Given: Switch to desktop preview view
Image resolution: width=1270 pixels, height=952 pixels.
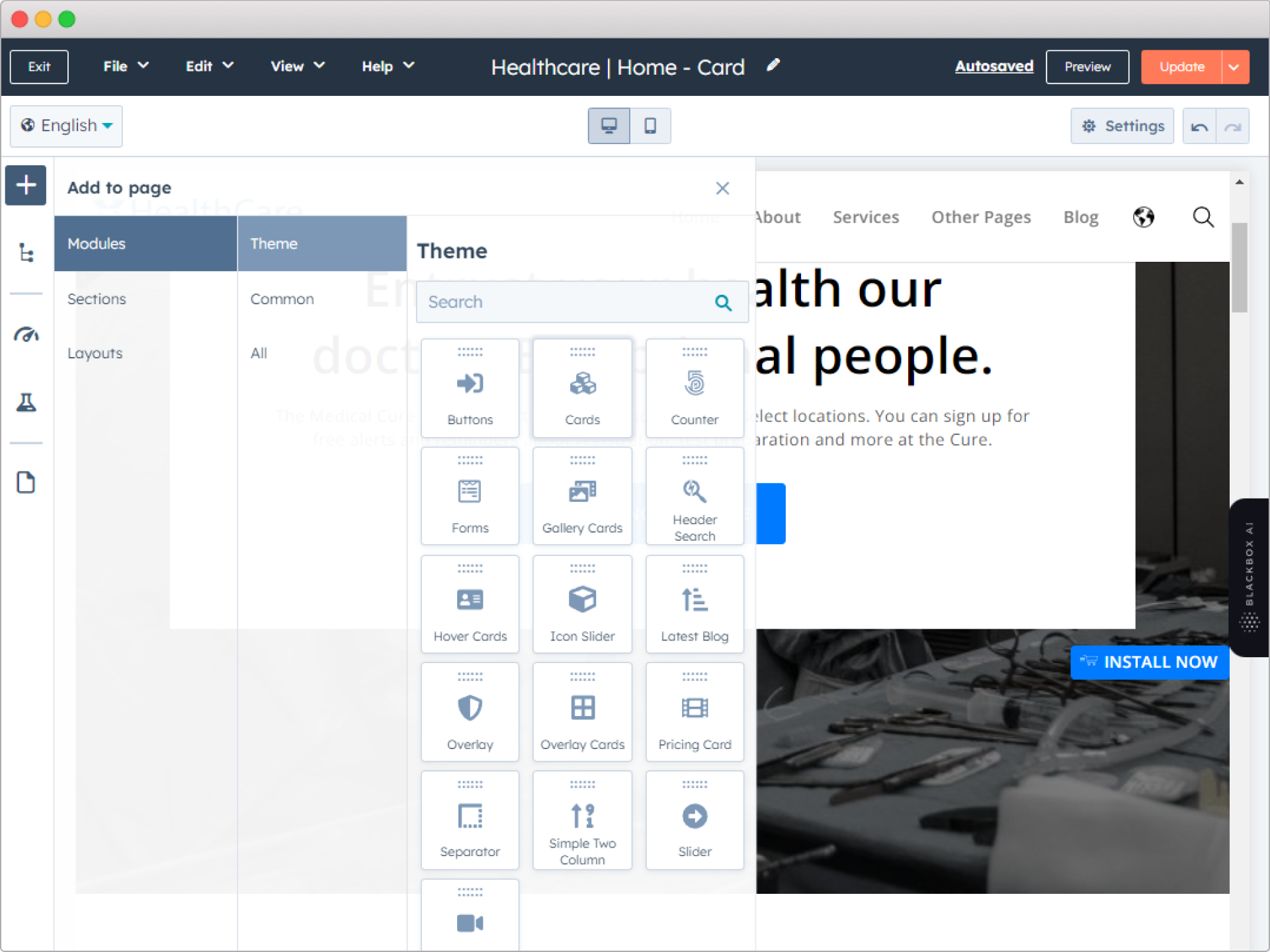Looking at the screenshot, I should pyautogui.click(x=609, y=126).
